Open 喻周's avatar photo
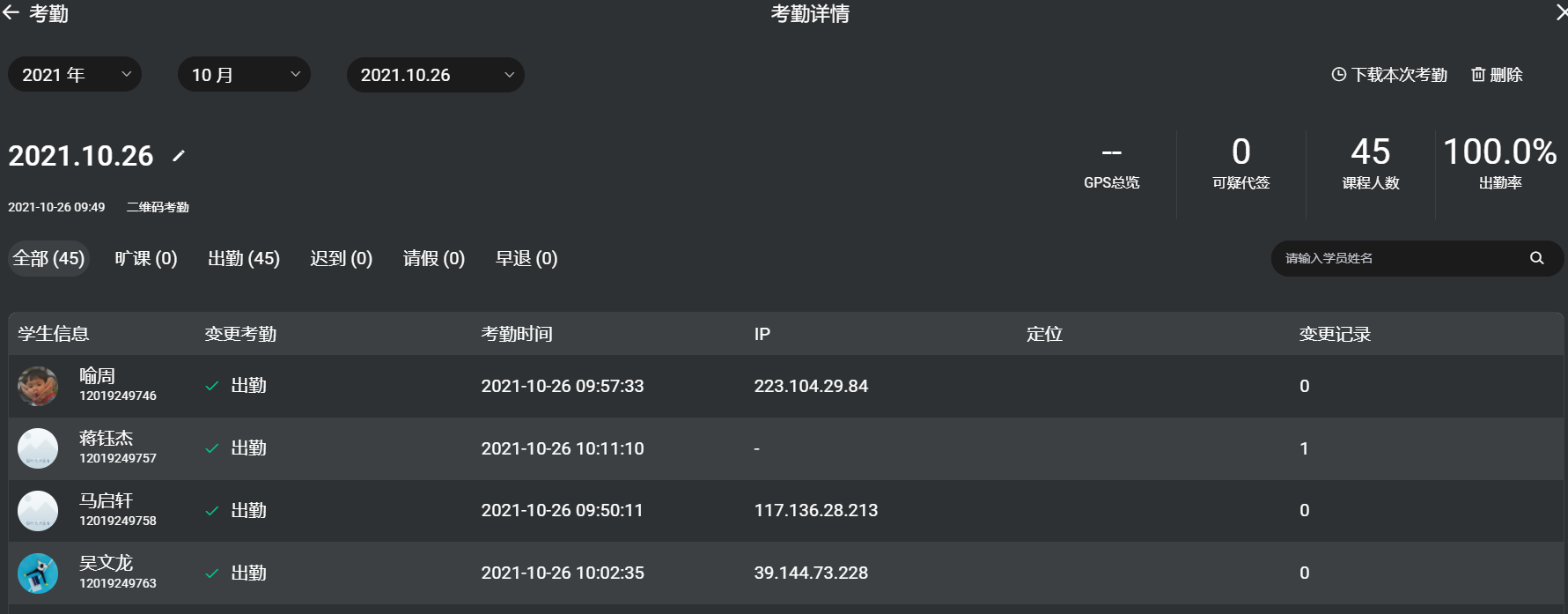 click(x=38, y=386)
